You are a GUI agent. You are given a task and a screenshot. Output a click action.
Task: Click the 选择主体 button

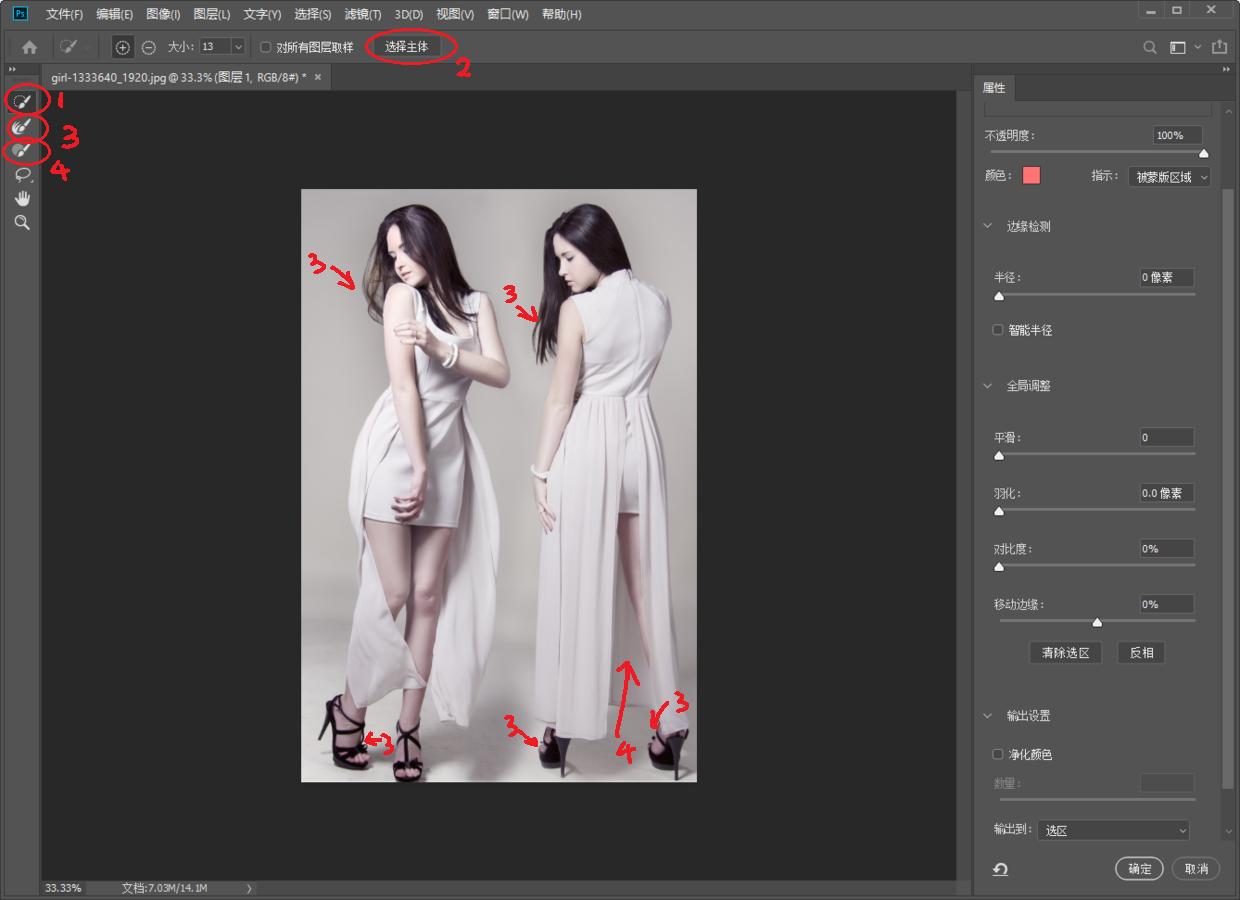406,47
